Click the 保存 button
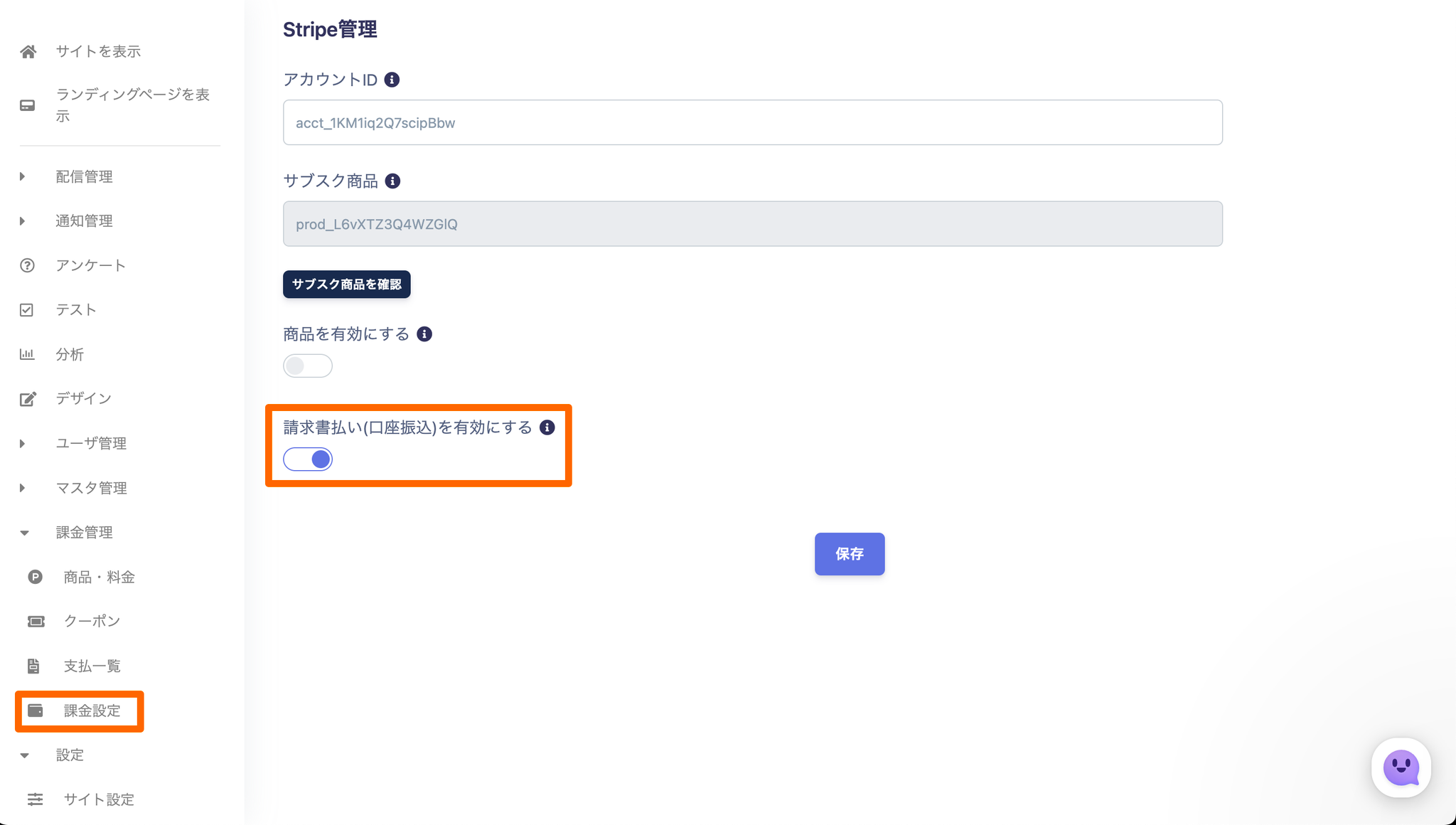Viewport: 1456px width, 825px height. [x=849, y=554]
